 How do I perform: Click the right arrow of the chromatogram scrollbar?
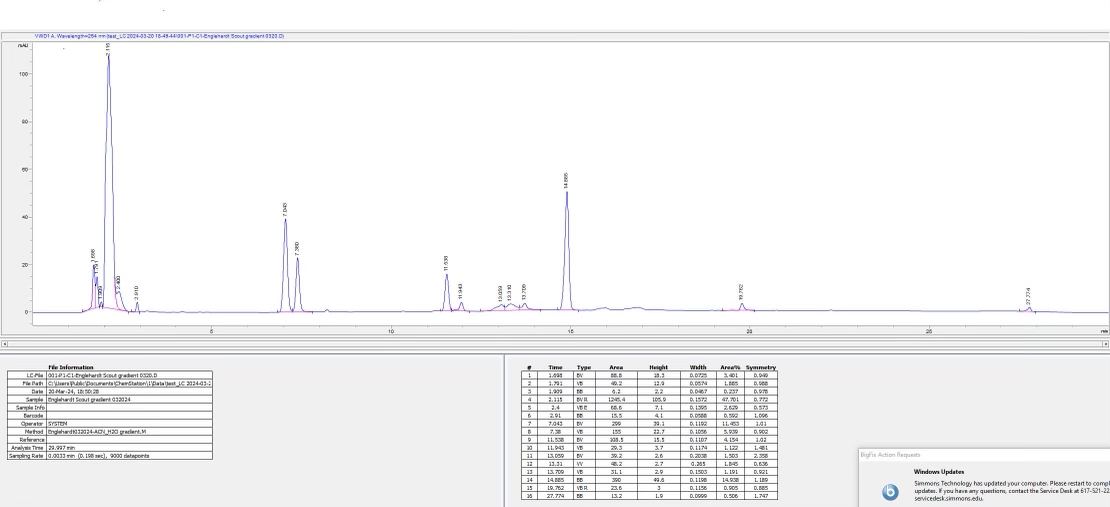(1106, 344)
